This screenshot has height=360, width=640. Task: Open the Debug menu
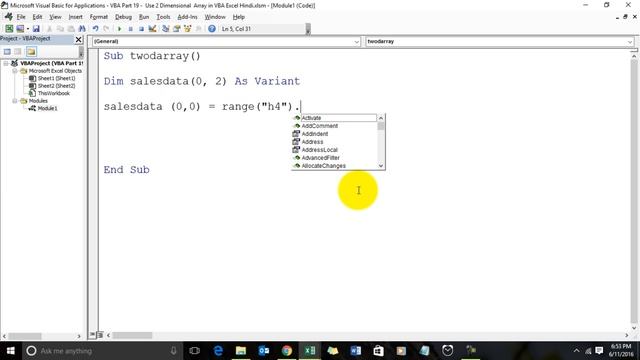click(123, 17)
